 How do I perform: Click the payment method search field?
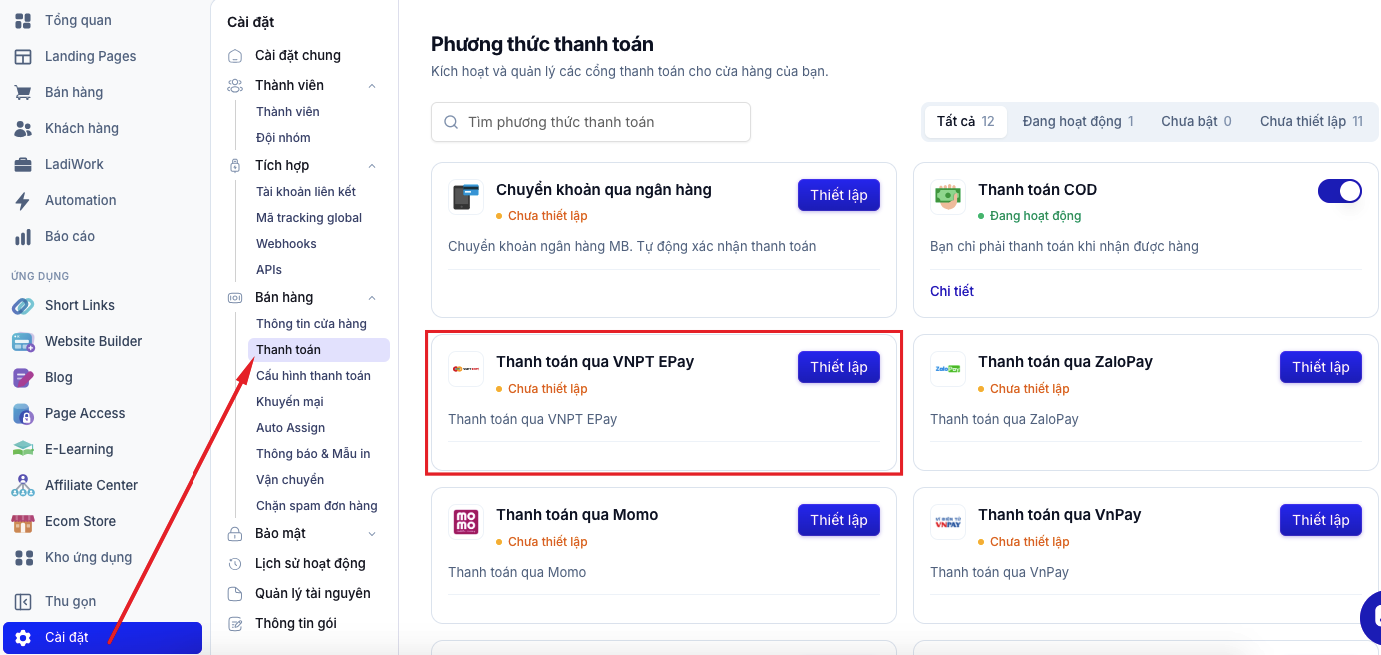click(591, 122)
